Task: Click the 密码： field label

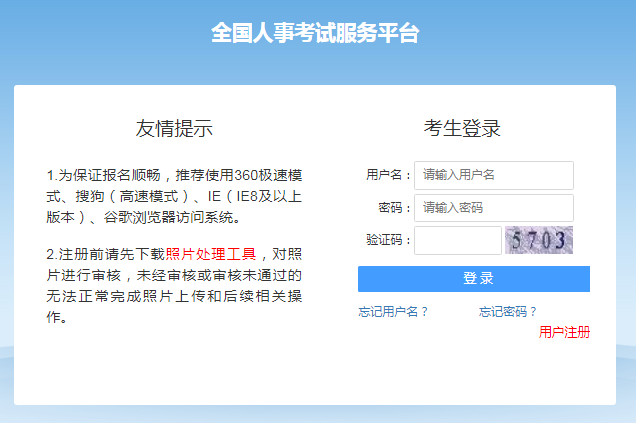Action: coord(395,208)
